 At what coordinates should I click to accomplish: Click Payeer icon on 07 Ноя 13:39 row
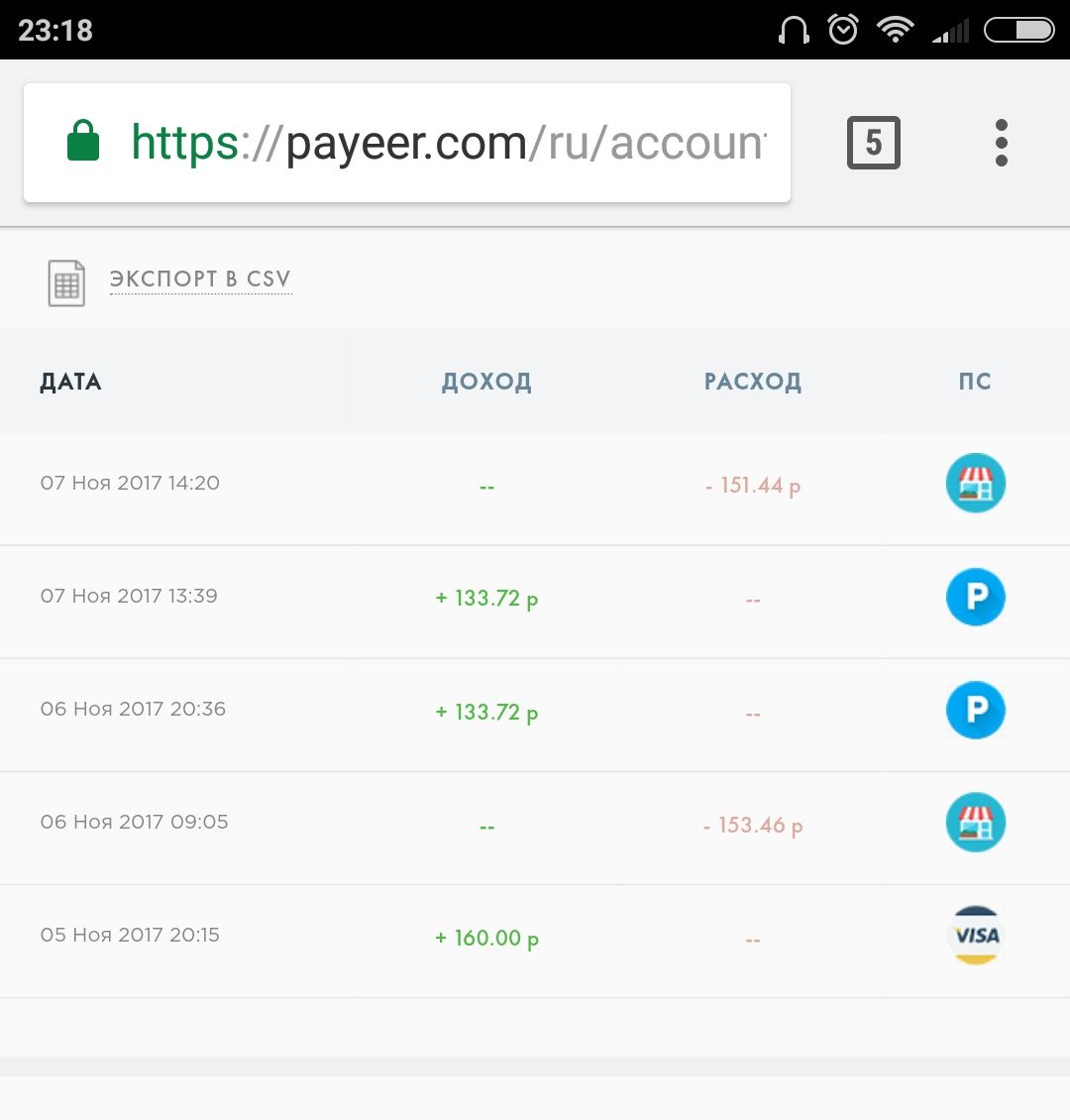[976, 598]
